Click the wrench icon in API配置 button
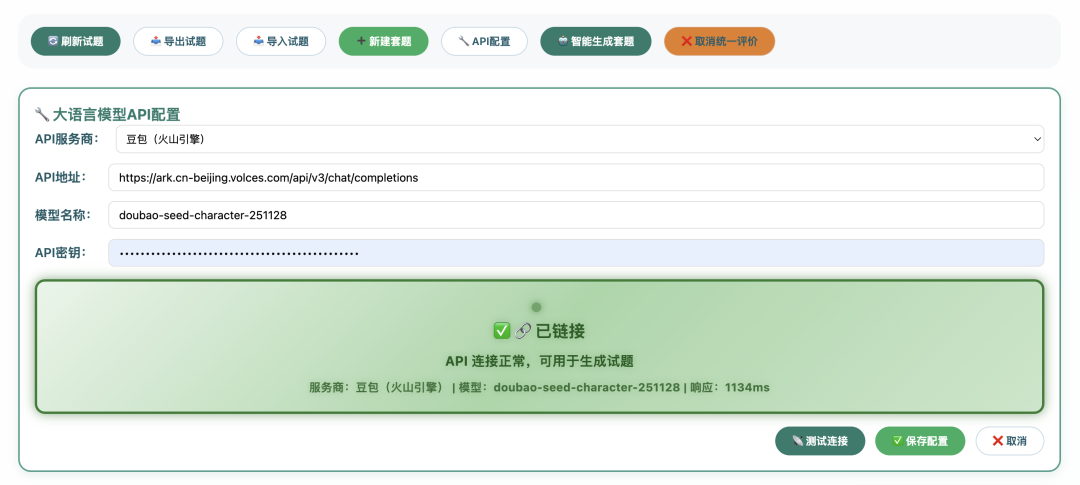The width and height of the screenshot is (1080, 485). [464, 41]
